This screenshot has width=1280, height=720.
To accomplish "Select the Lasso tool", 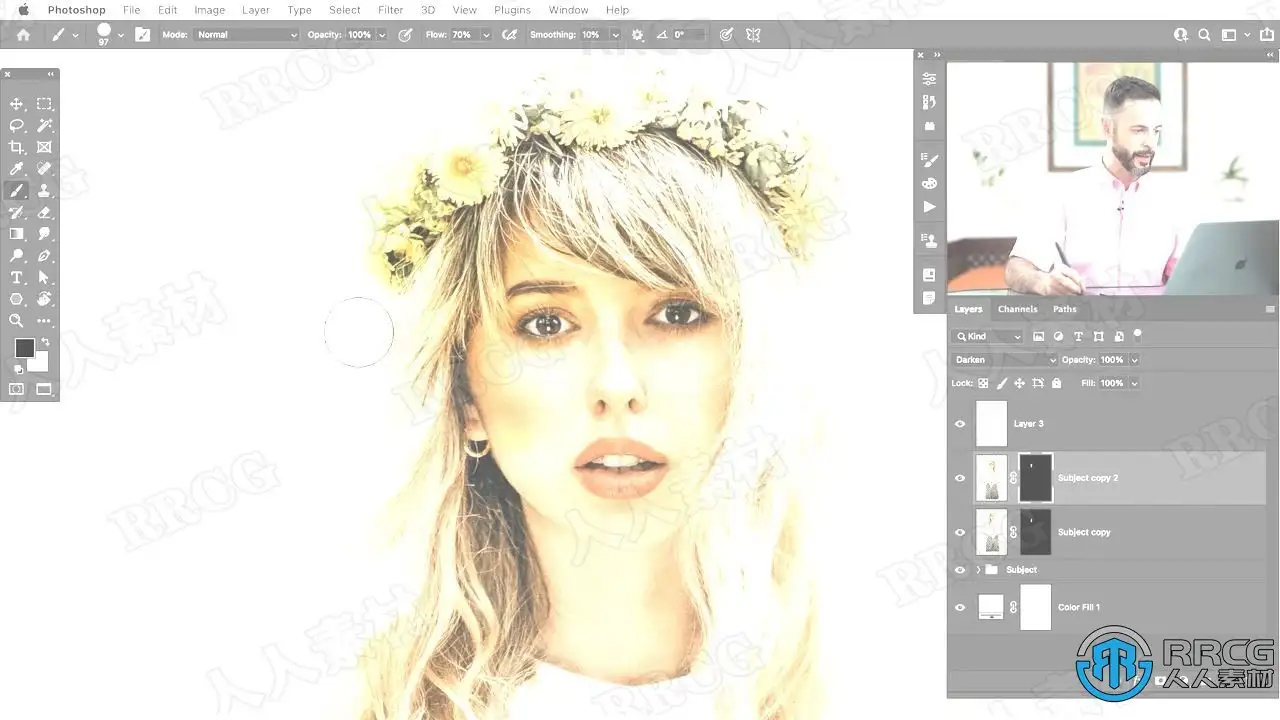I will (x=17, y=126).
